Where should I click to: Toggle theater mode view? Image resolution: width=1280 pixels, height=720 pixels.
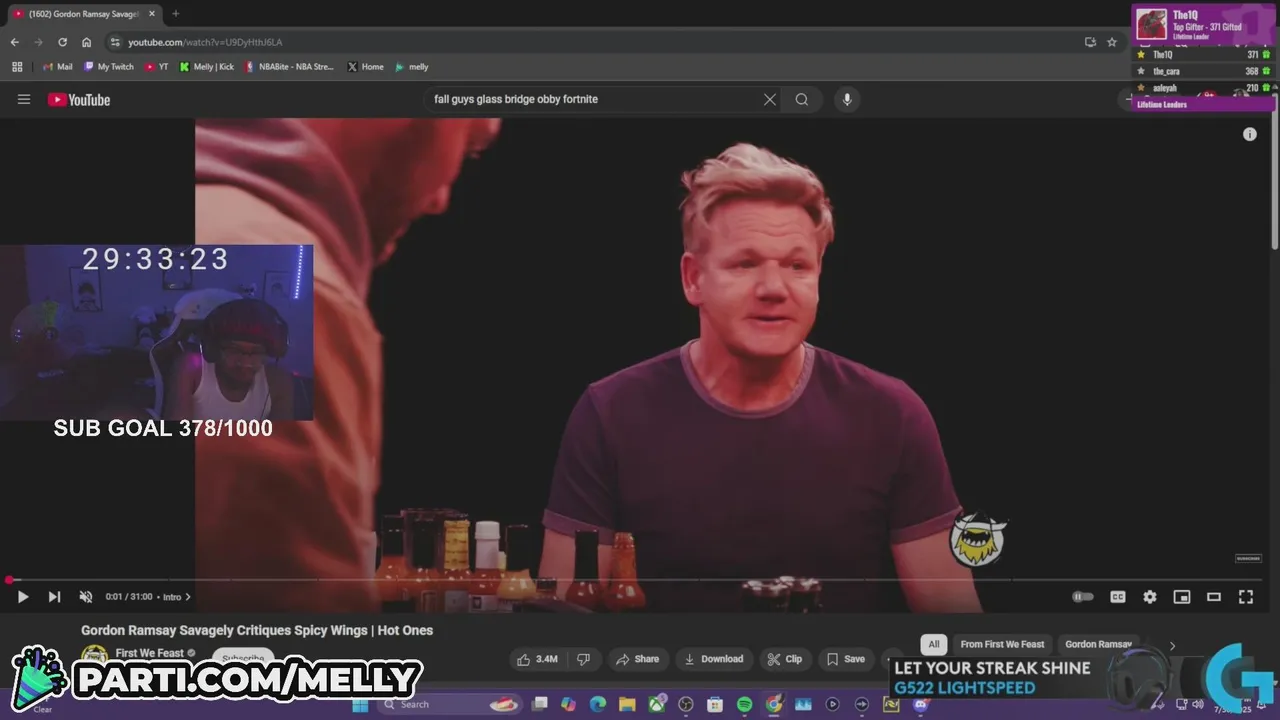[1214, 597]
